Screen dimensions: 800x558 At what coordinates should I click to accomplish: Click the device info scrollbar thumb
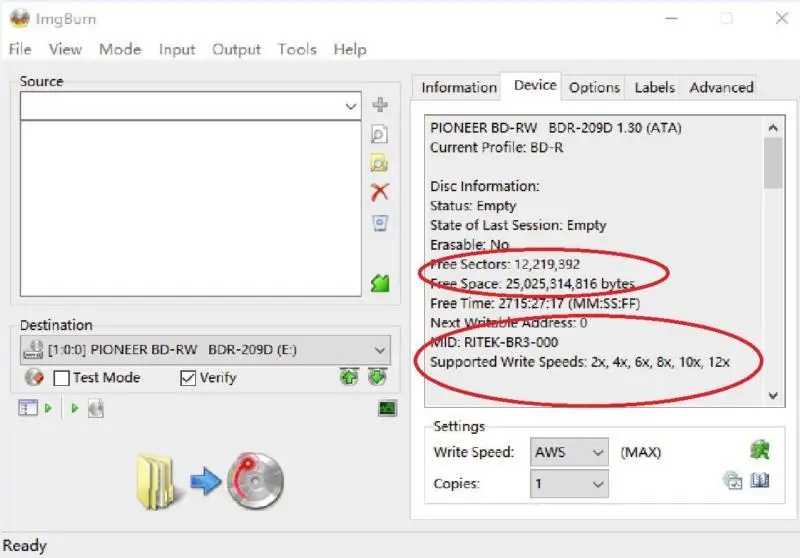(x=773, y=163)
